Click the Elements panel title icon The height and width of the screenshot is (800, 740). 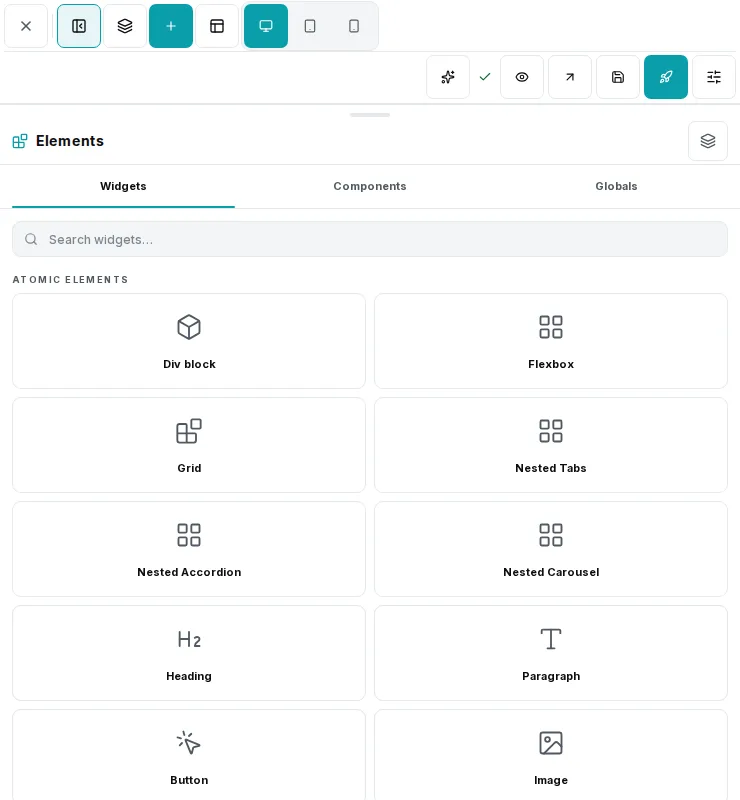(x=20, y=141)
